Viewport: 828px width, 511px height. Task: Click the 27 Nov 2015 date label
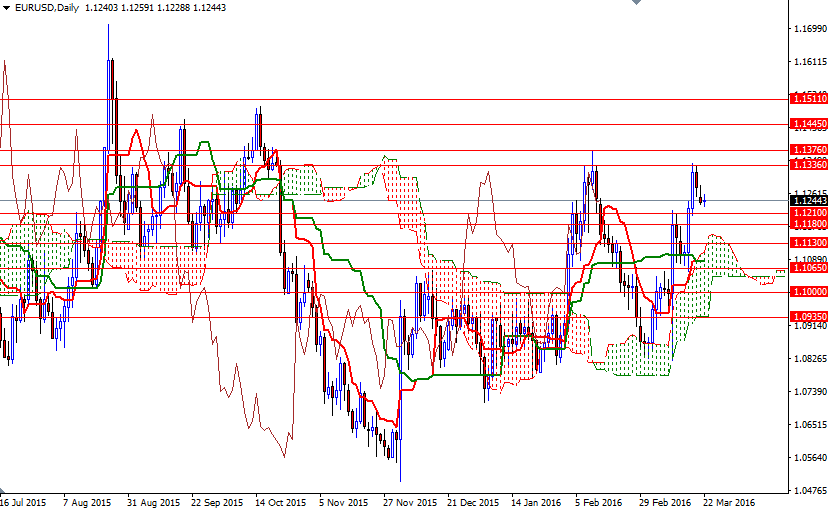(410, 503)
